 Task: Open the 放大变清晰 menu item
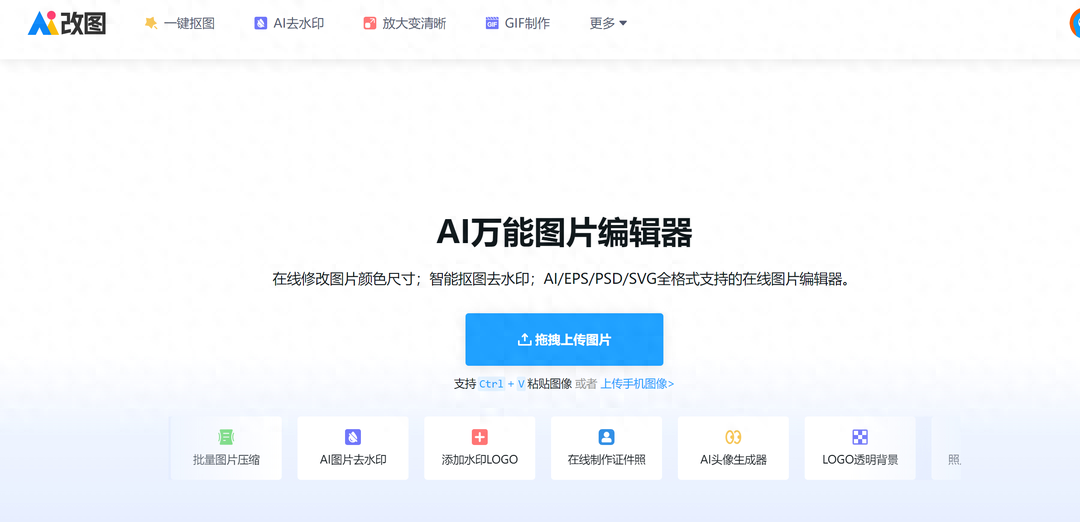click(x=414, y=23)
